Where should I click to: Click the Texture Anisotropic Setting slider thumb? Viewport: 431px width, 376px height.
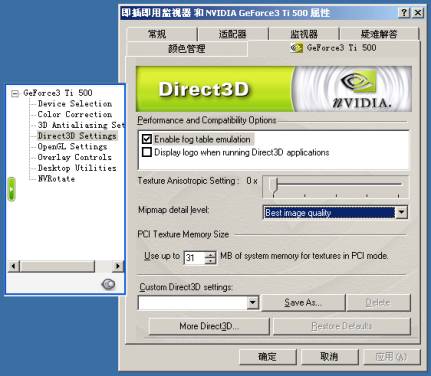point(274,186)
